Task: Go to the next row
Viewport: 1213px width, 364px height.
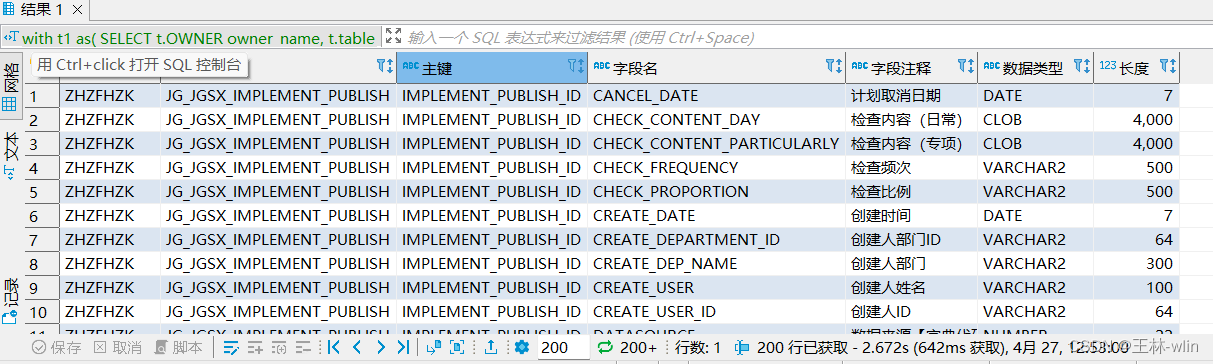Action: (x=380, y=348)
